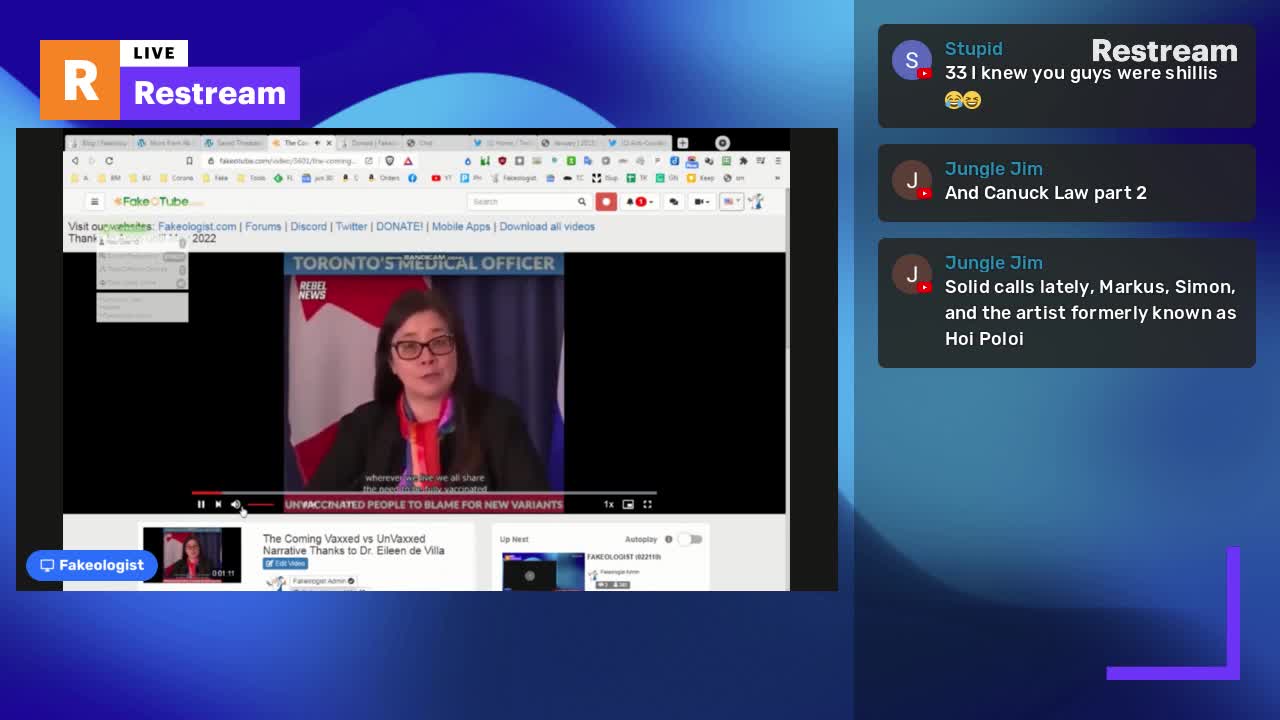This screenshot has height=720, width=1280.
Task: Seek on the video progress bar
Action: click(x=424, y=493)
